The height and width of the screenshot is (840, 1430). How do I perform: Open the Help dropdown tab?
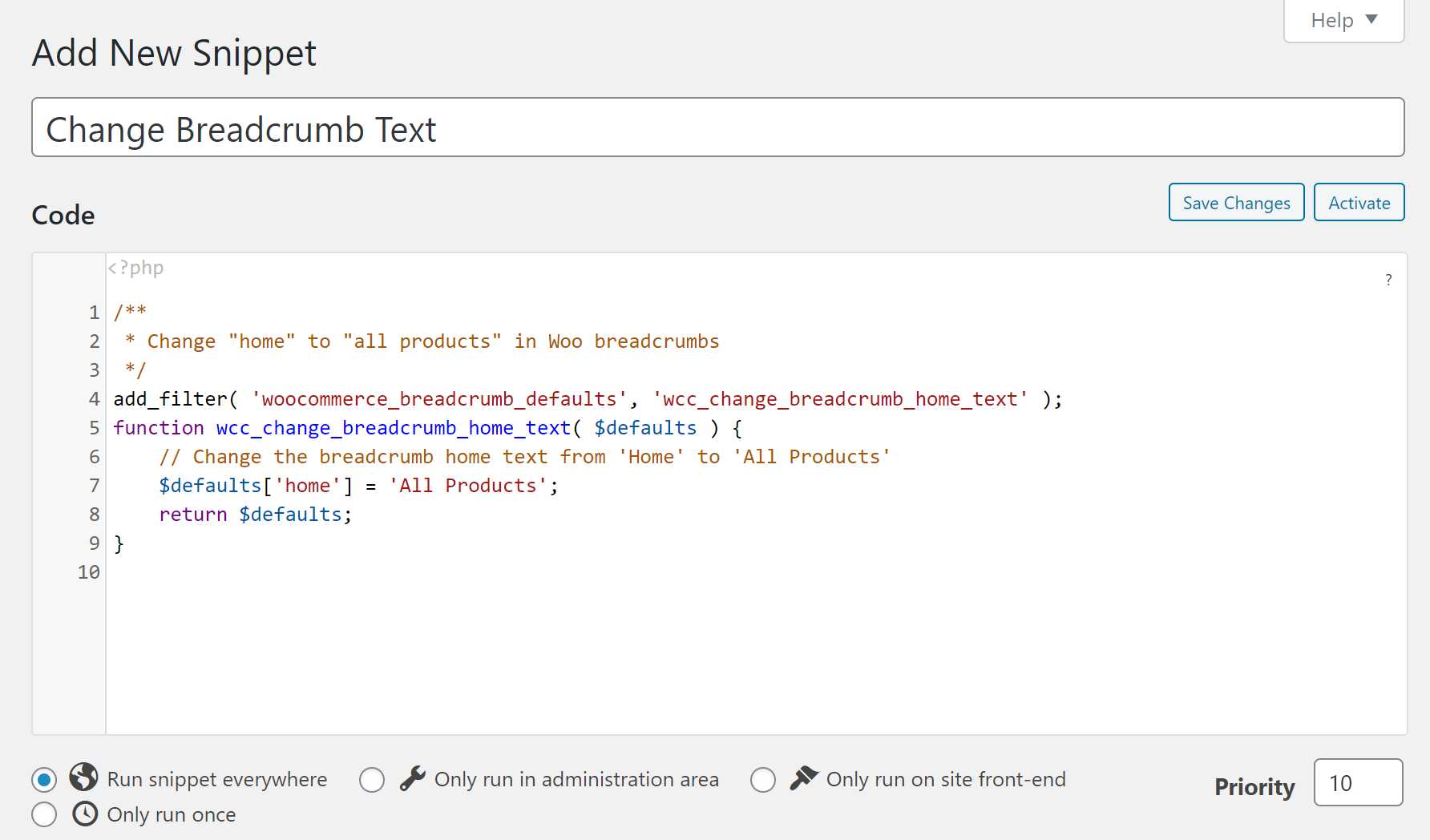click(x=1343, y=20)
